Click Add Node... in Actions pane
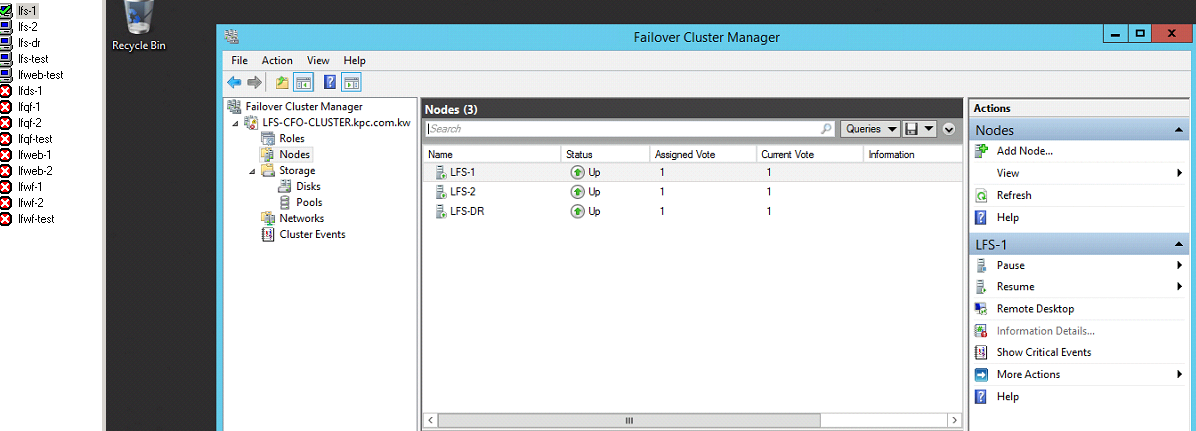The image size is (1196, 431). pyautogui.click(x=1024, y=151)
